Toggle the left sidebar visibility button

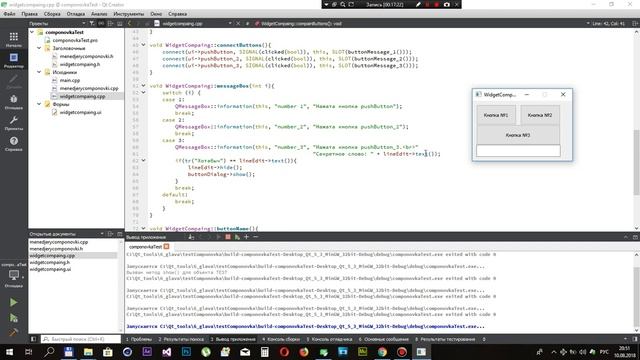click(x=33, y=339)
